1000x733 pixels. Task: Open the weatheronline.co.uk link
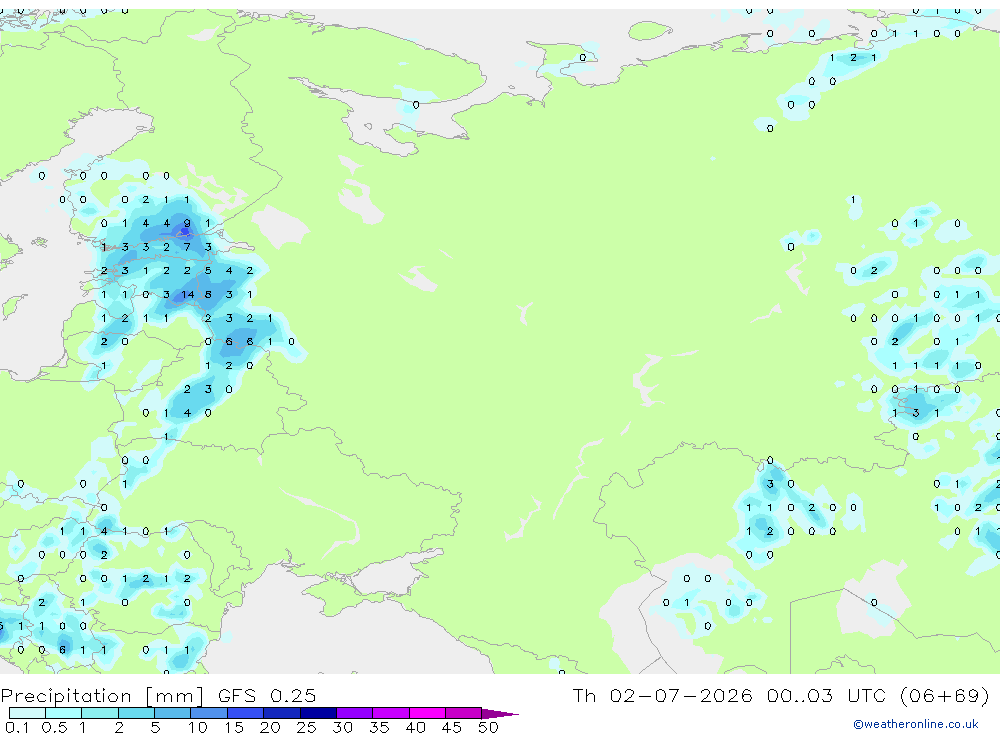[x=916, y=724]
